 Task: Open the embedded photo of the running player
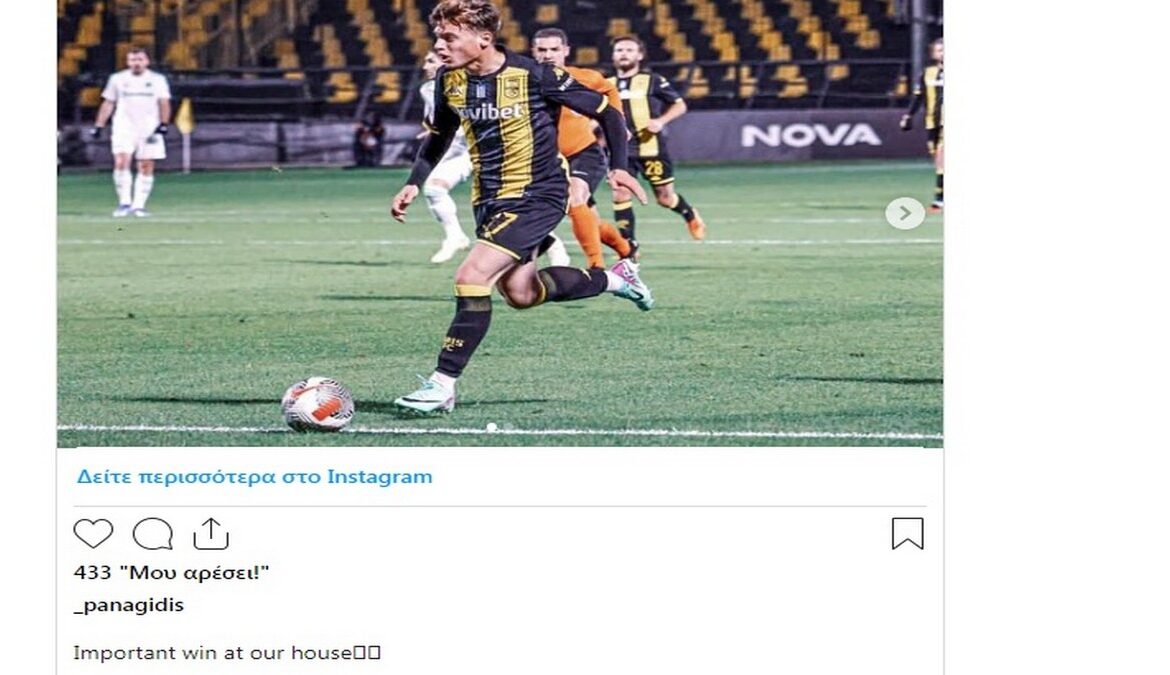[500, 222]
